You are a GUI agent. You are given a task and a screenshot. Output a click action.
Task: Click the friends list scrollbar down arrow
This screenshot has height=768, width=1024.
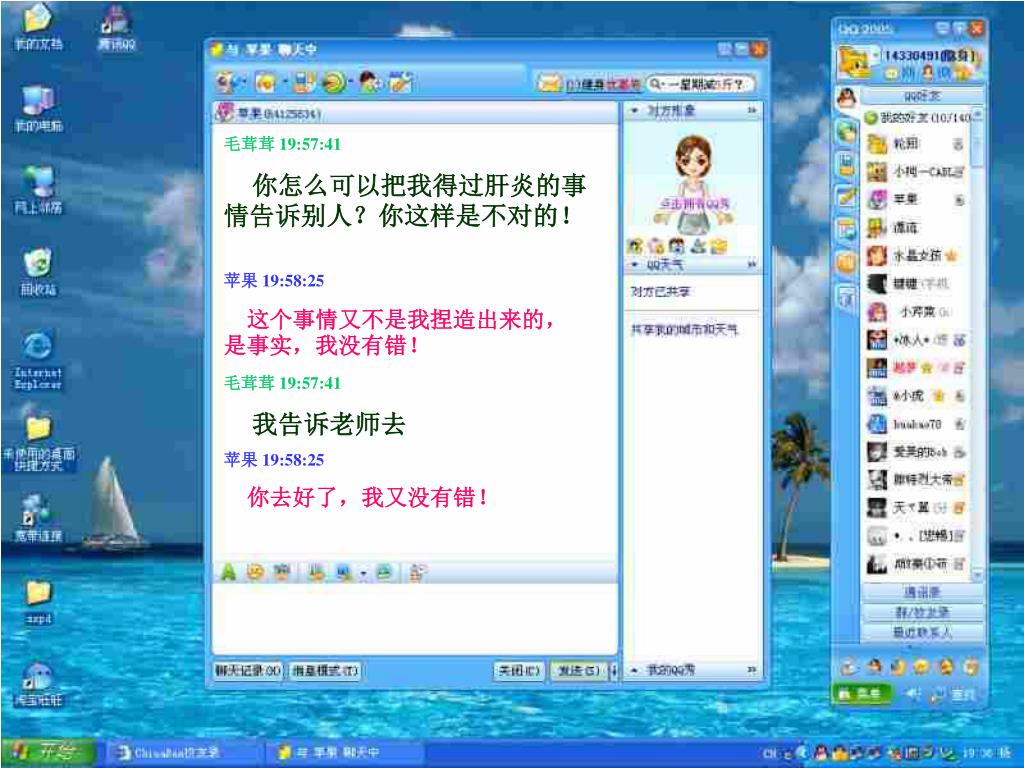[977, 575]
